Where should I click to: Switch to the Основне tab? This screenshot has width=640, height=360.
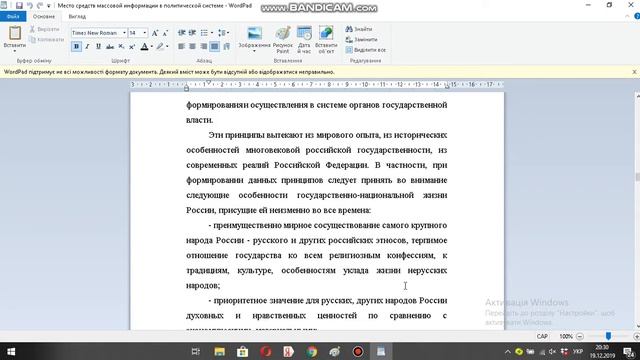click(x=44, y=17)
